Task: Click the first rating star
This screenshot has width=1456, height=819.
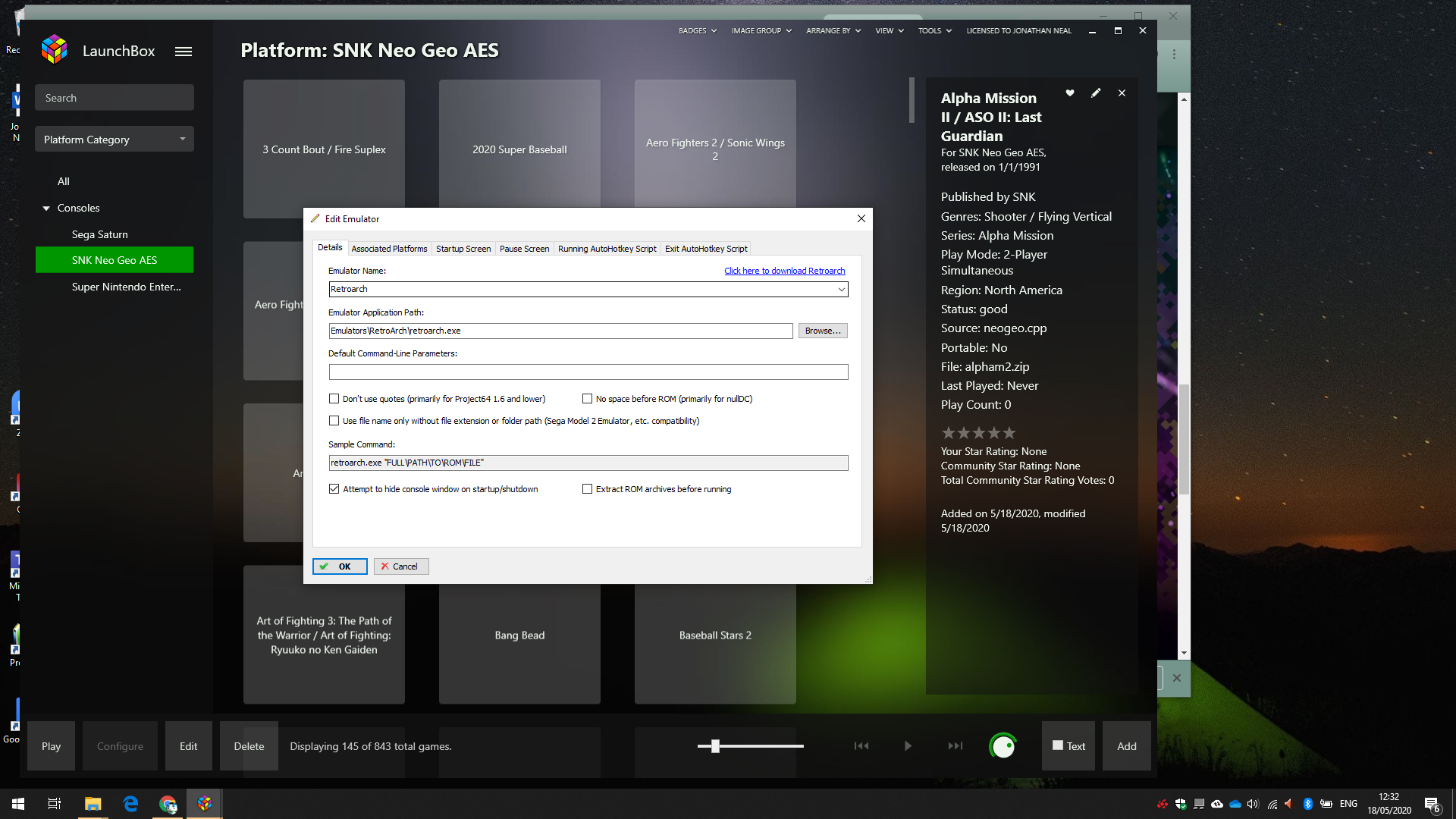Action: 948,433
